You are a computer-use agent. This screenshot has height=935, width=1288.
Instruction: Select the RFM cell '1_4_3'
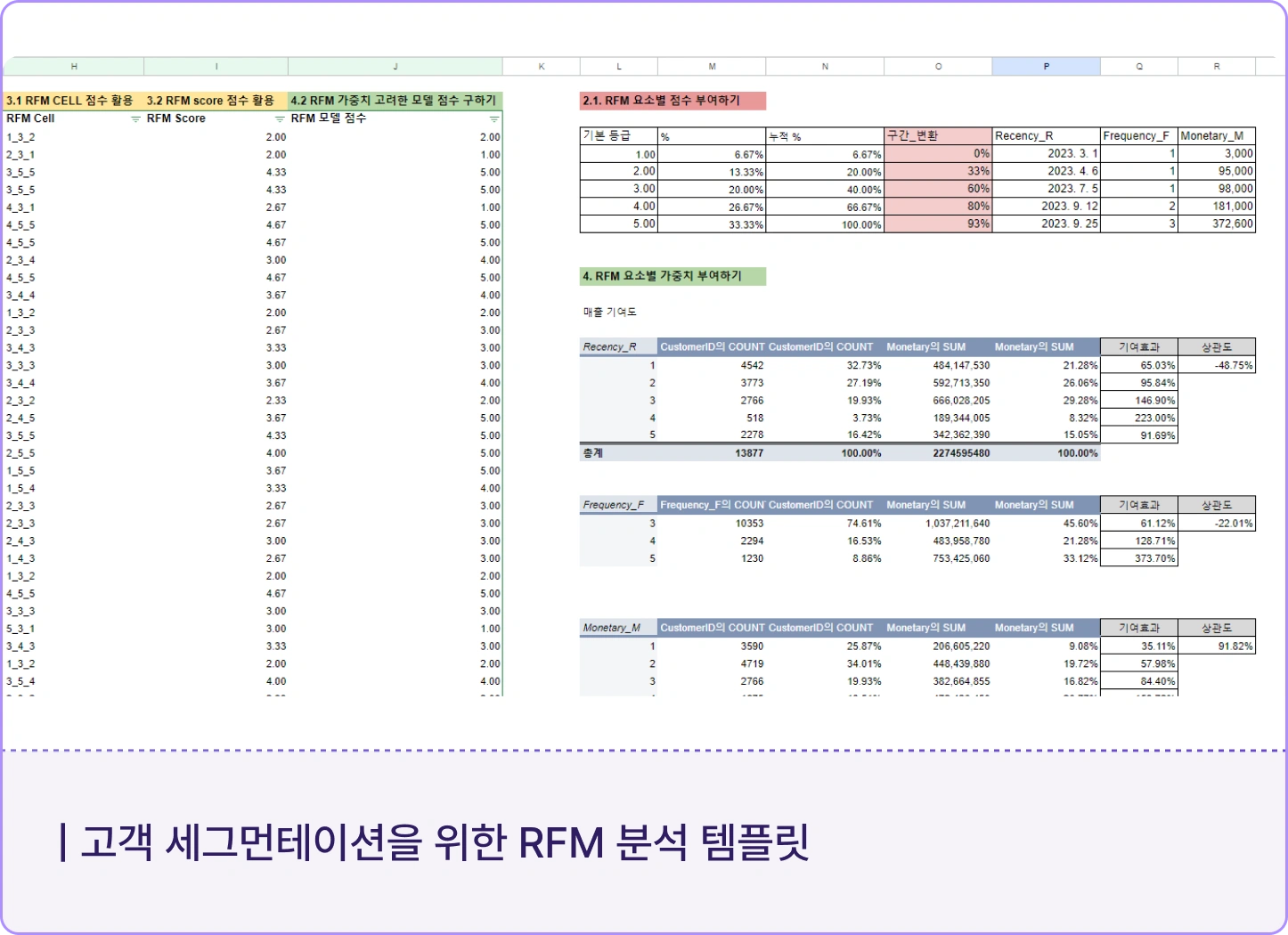click(74, 558)
